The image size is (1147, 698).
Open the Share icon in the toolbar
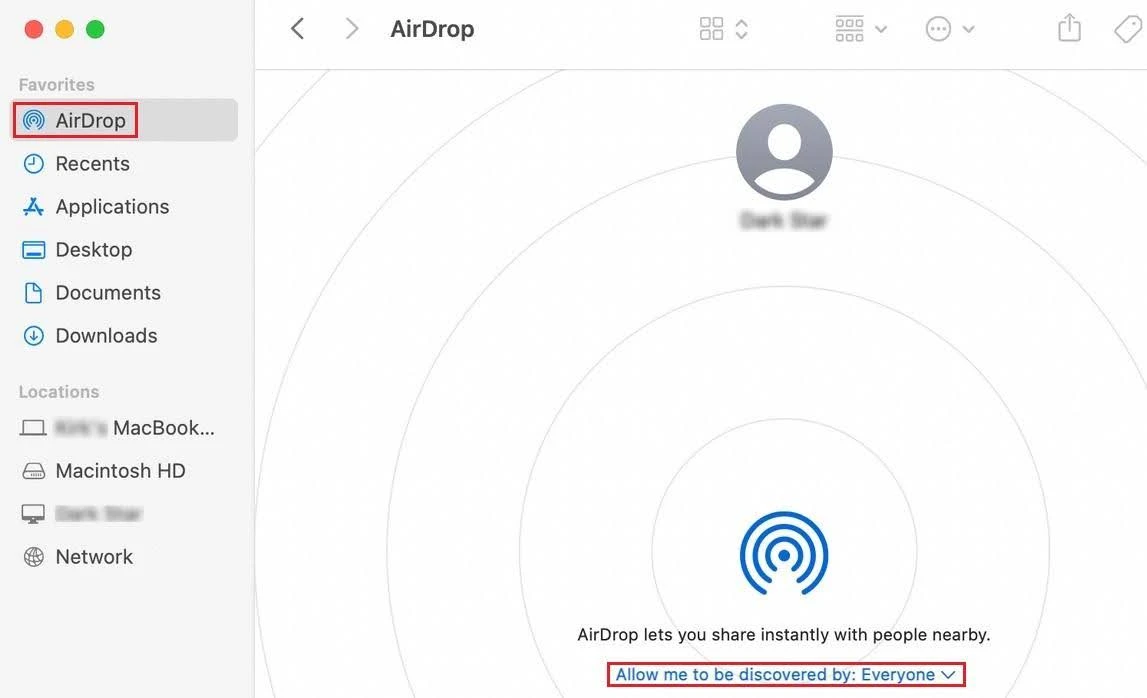pyautogui.click(x=1068, y=28)
